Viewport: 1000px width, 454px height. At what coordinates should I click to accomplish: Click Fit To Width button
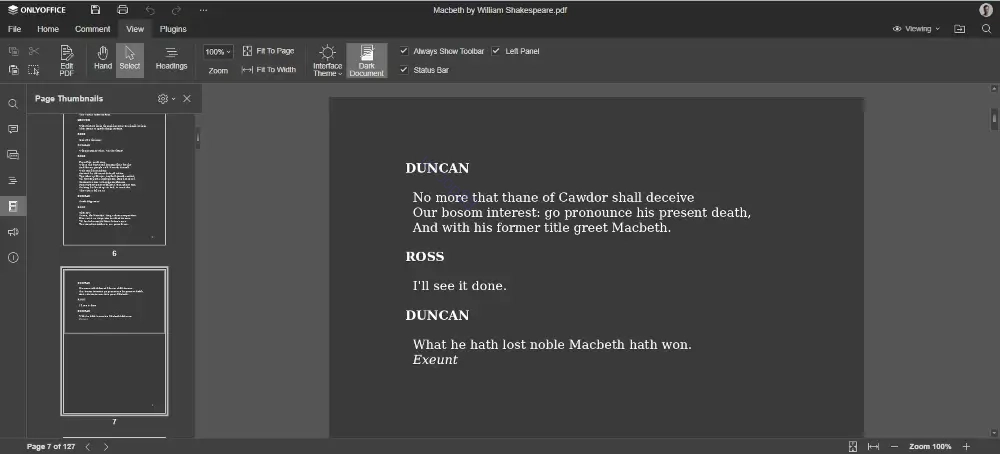(x=268, y=70)
